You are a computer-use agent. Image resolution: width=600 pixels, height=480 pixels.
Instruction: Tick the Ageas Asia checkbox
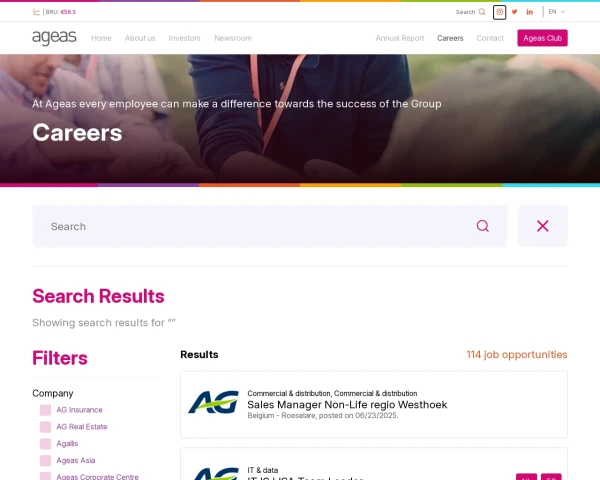46,460
